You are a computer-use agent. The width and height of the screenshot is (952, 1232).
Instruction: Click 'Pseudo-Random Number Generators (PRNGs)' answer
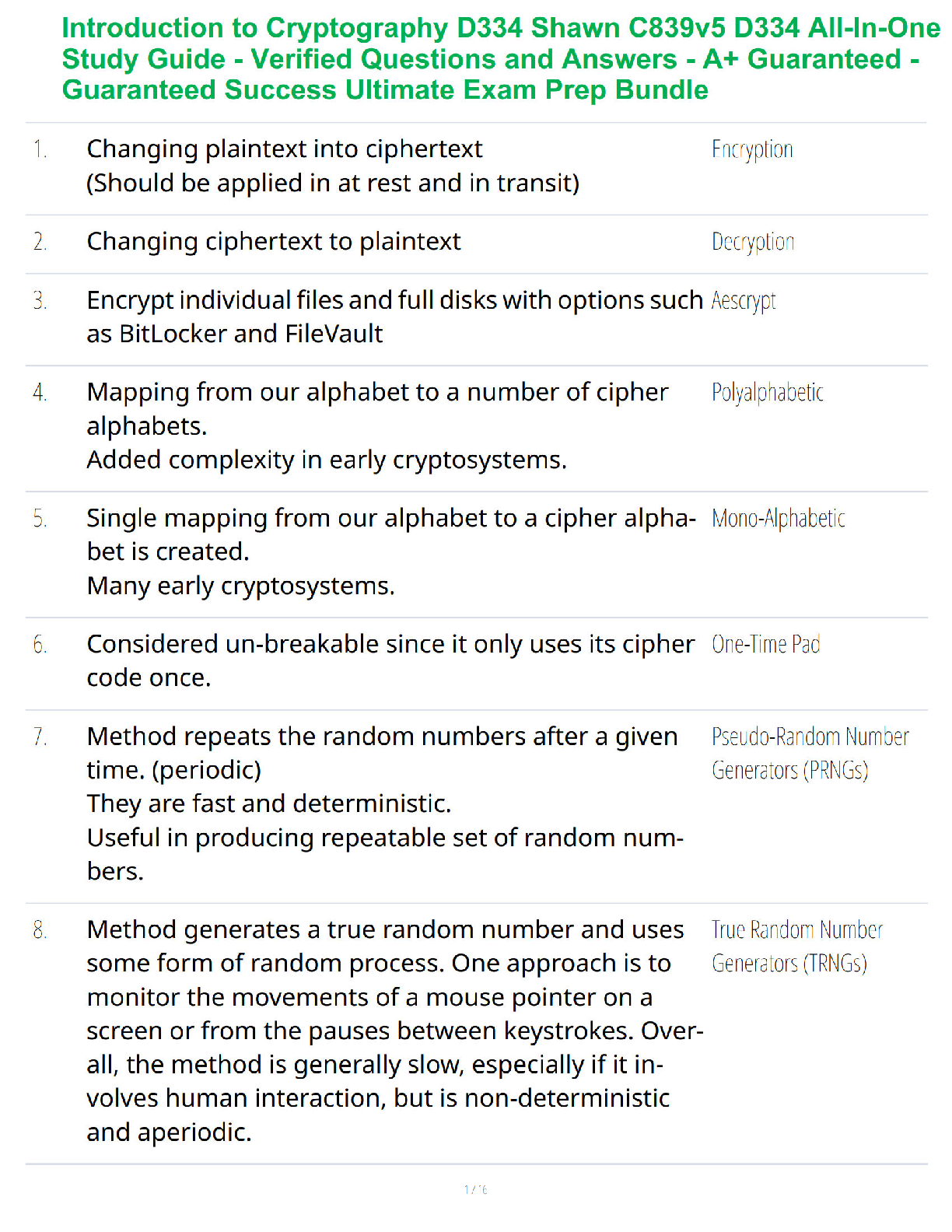coord(810,753)
